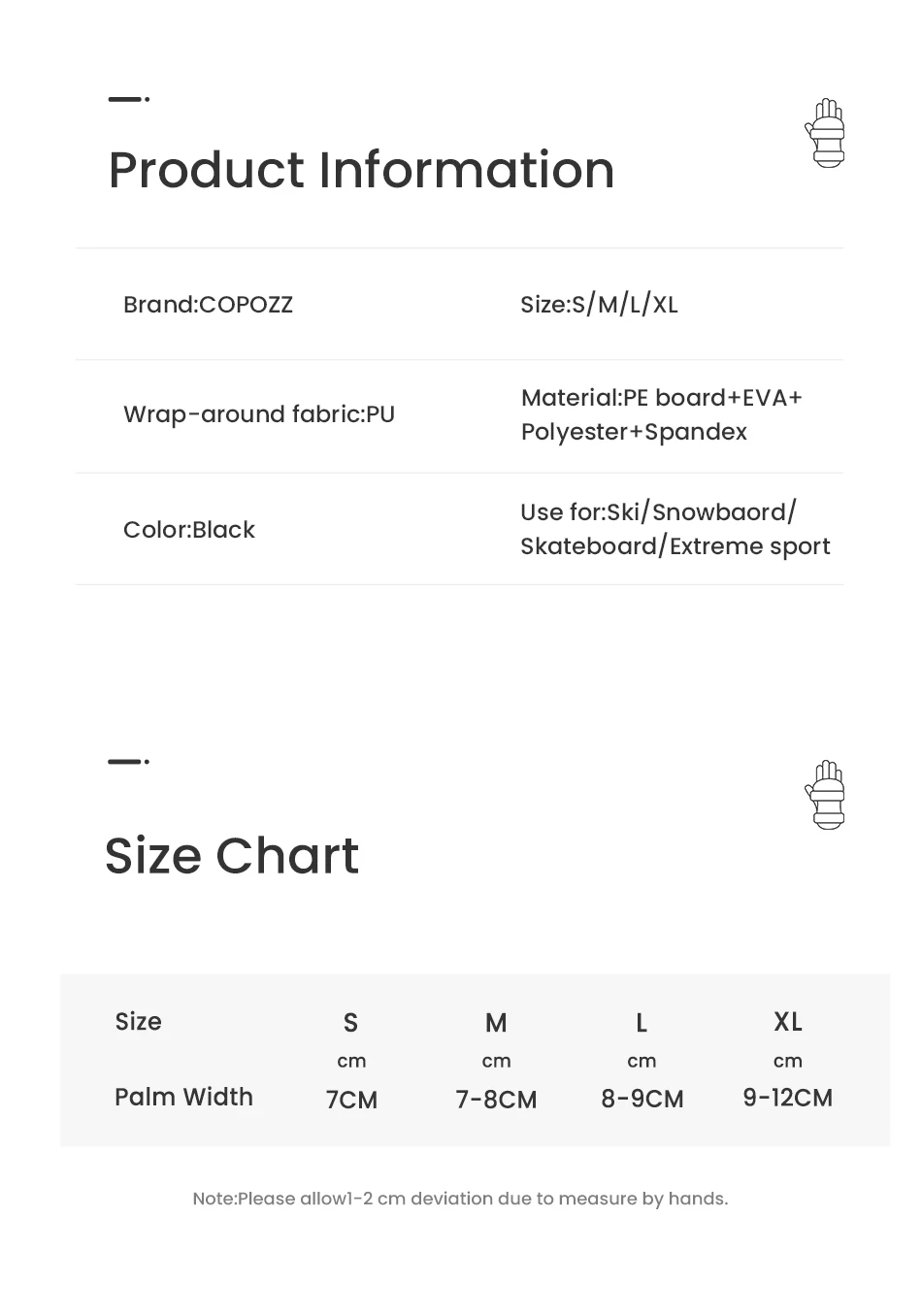
Task: Click the deviation note below the chart
Action: (x=460, y=1199)
